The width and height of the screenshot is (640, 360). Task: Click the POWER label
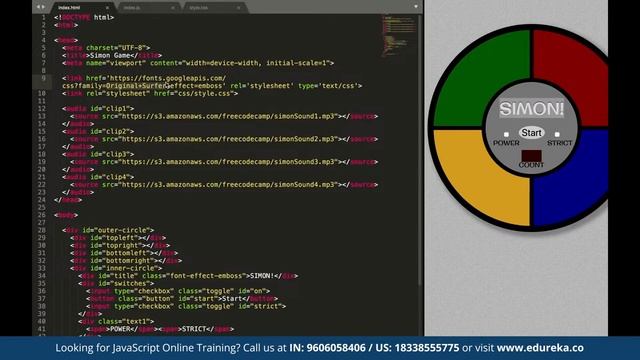pyautogui.click(x=506, y=143)
